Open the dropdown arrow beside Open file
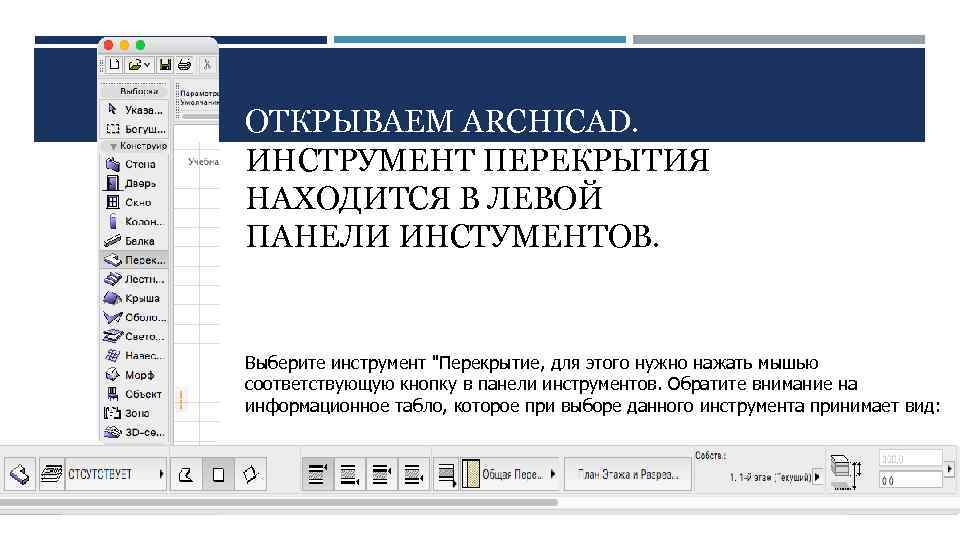 (x=147, y=64)
